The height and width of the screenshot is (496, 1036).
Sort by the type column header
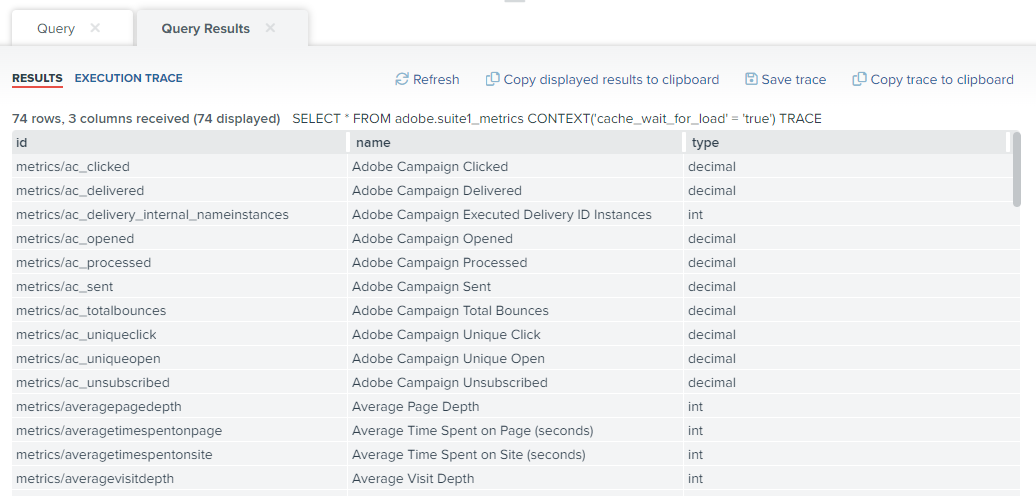(x=847, y=143)
